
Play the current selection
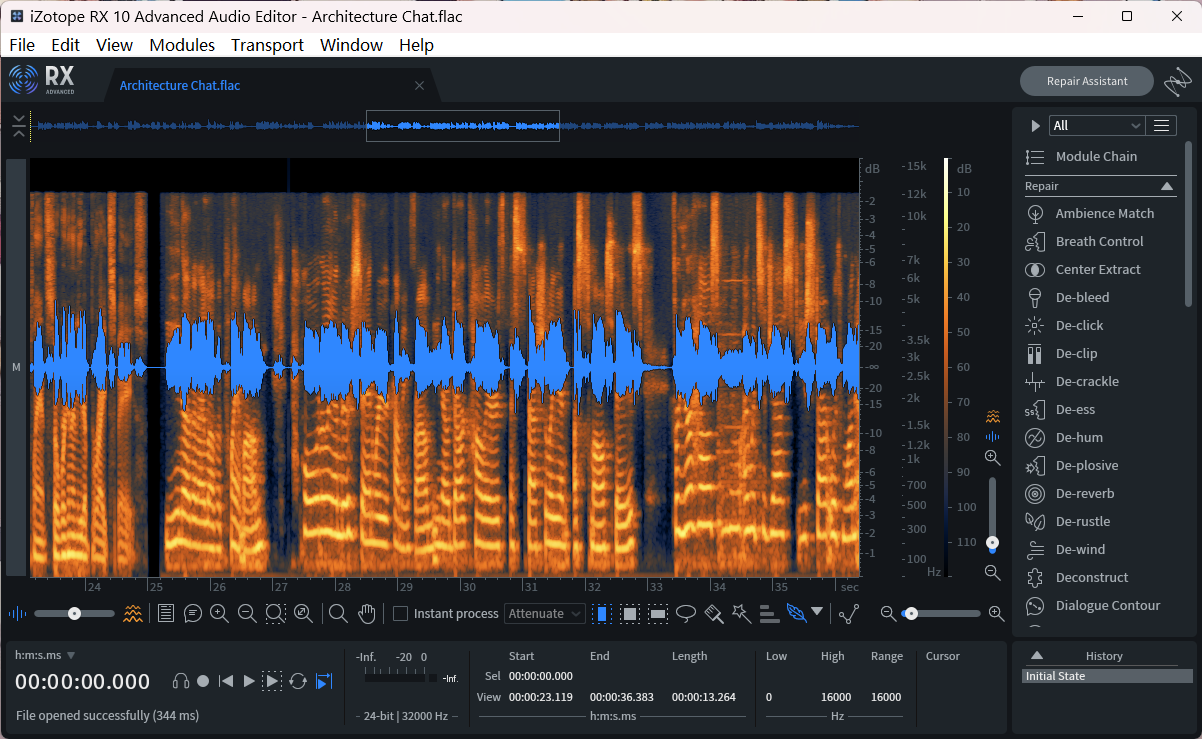click(x=272, y=681)
